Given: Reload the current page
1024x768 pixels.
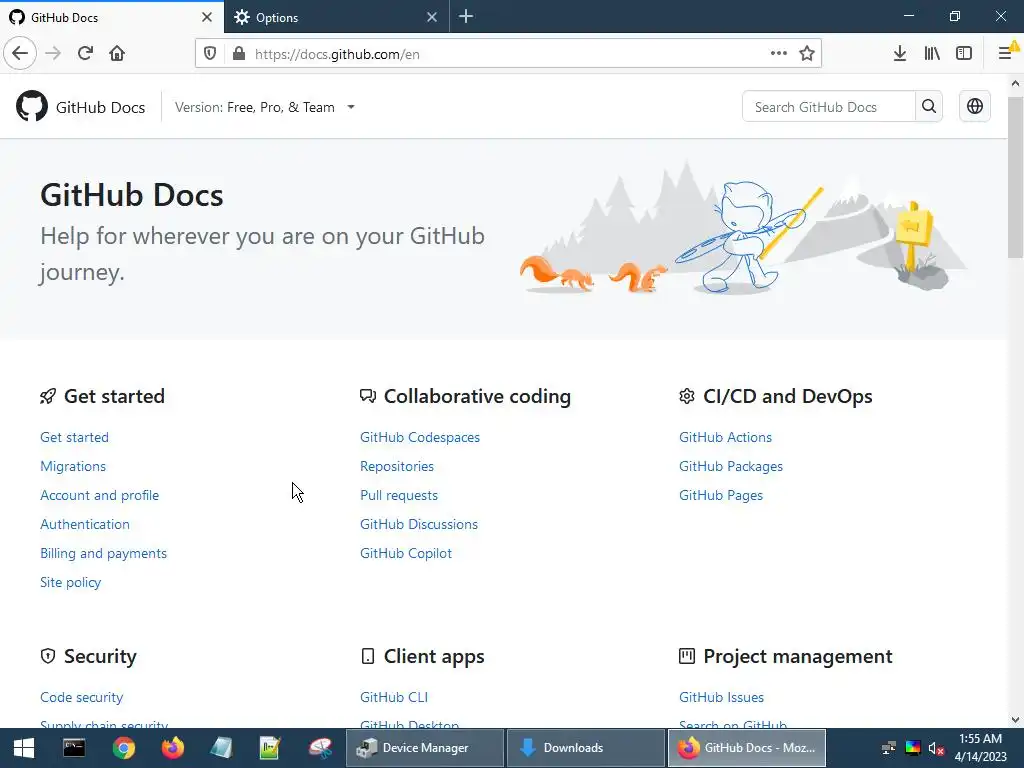Looking at the screenshot, I should [x=85, y=54].
